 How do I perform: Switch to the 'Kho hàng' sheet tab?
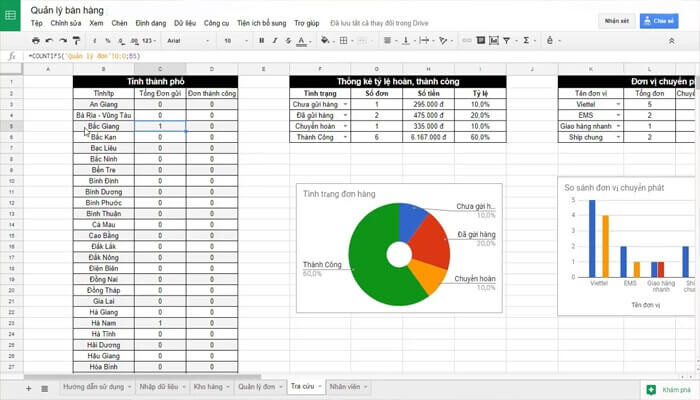207,387
